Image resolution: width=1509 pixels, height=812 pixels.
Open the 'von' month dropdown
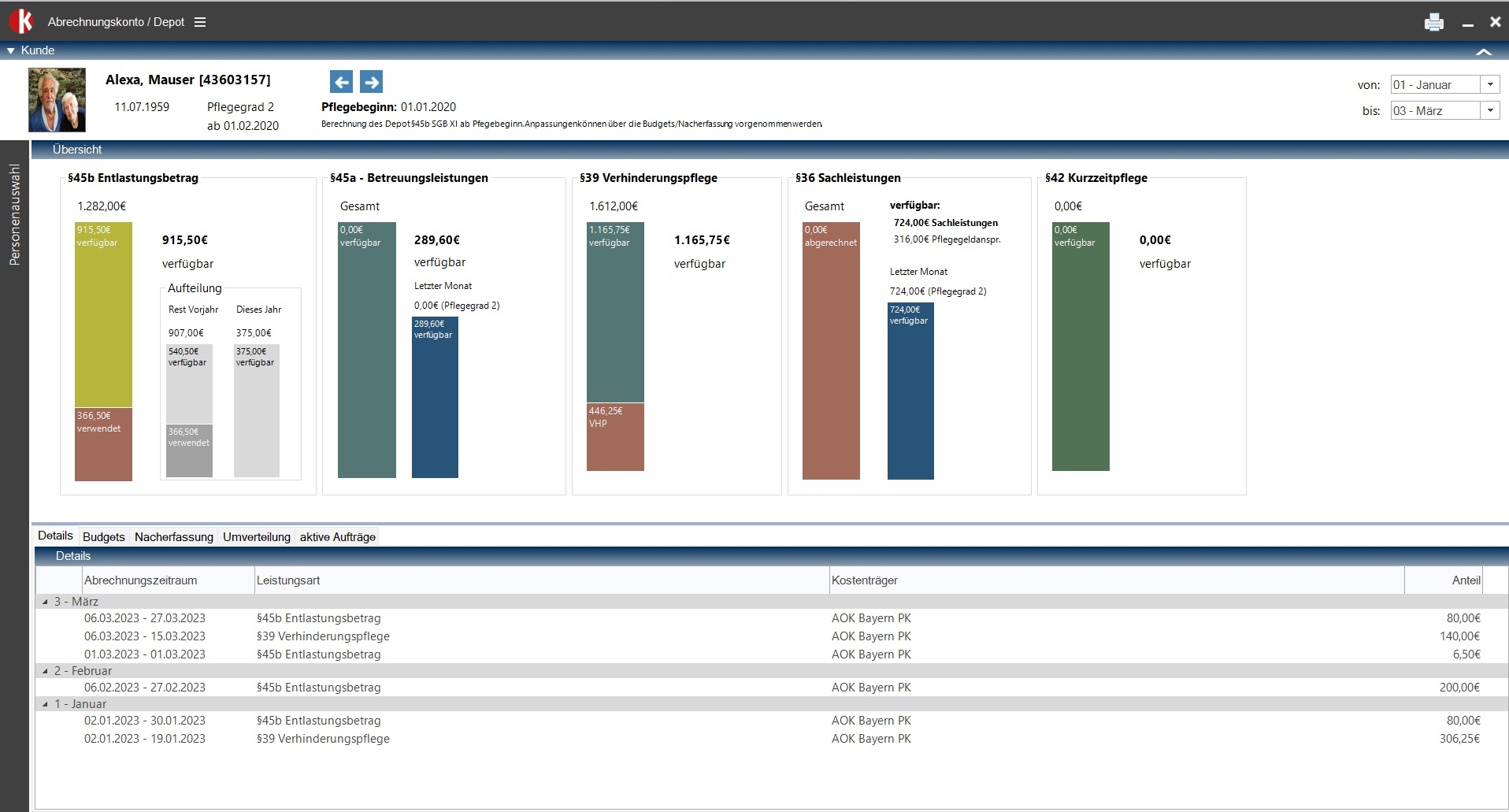1490,84
